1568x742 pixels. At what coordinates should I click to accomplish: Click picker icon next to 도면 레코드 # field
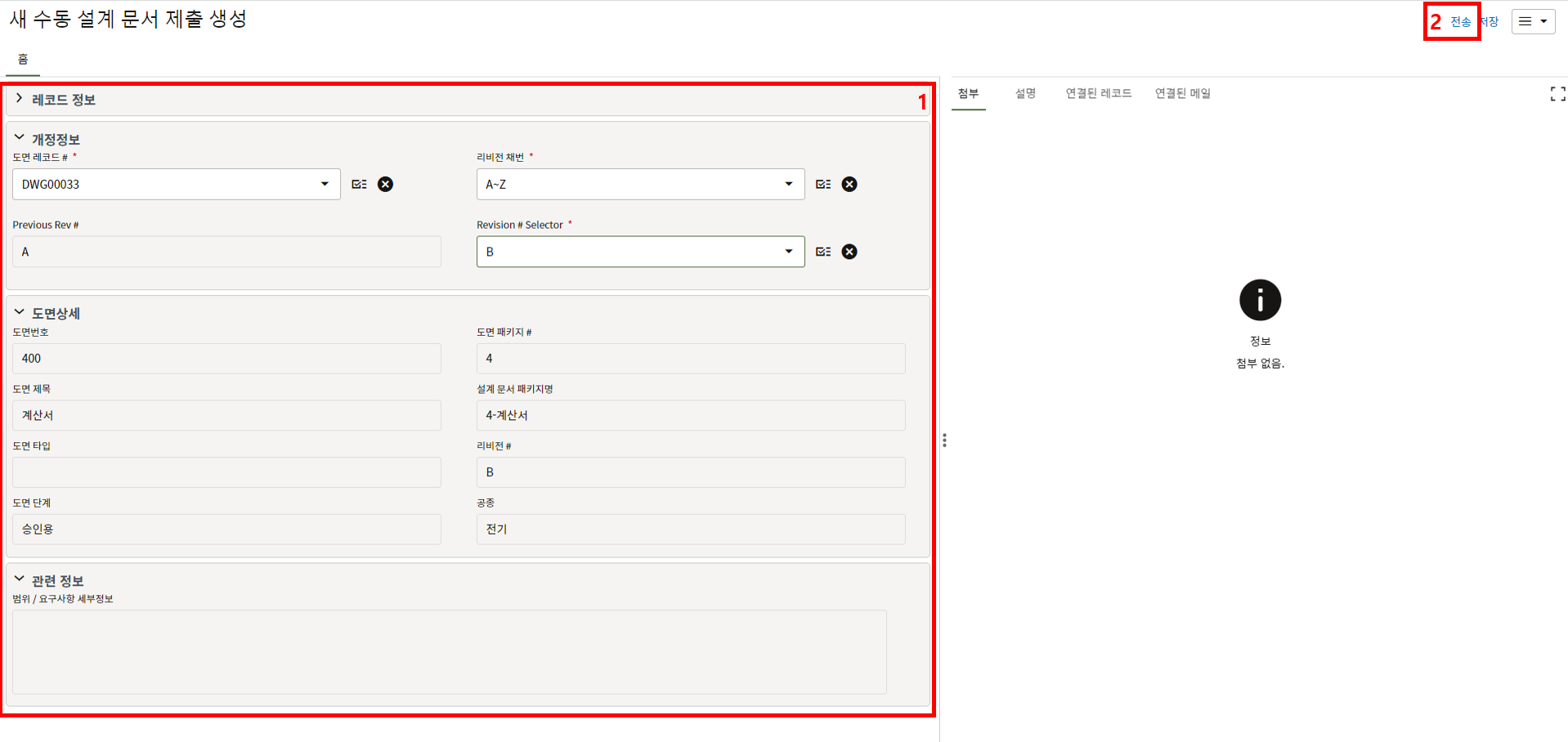[x=359, y=185]
